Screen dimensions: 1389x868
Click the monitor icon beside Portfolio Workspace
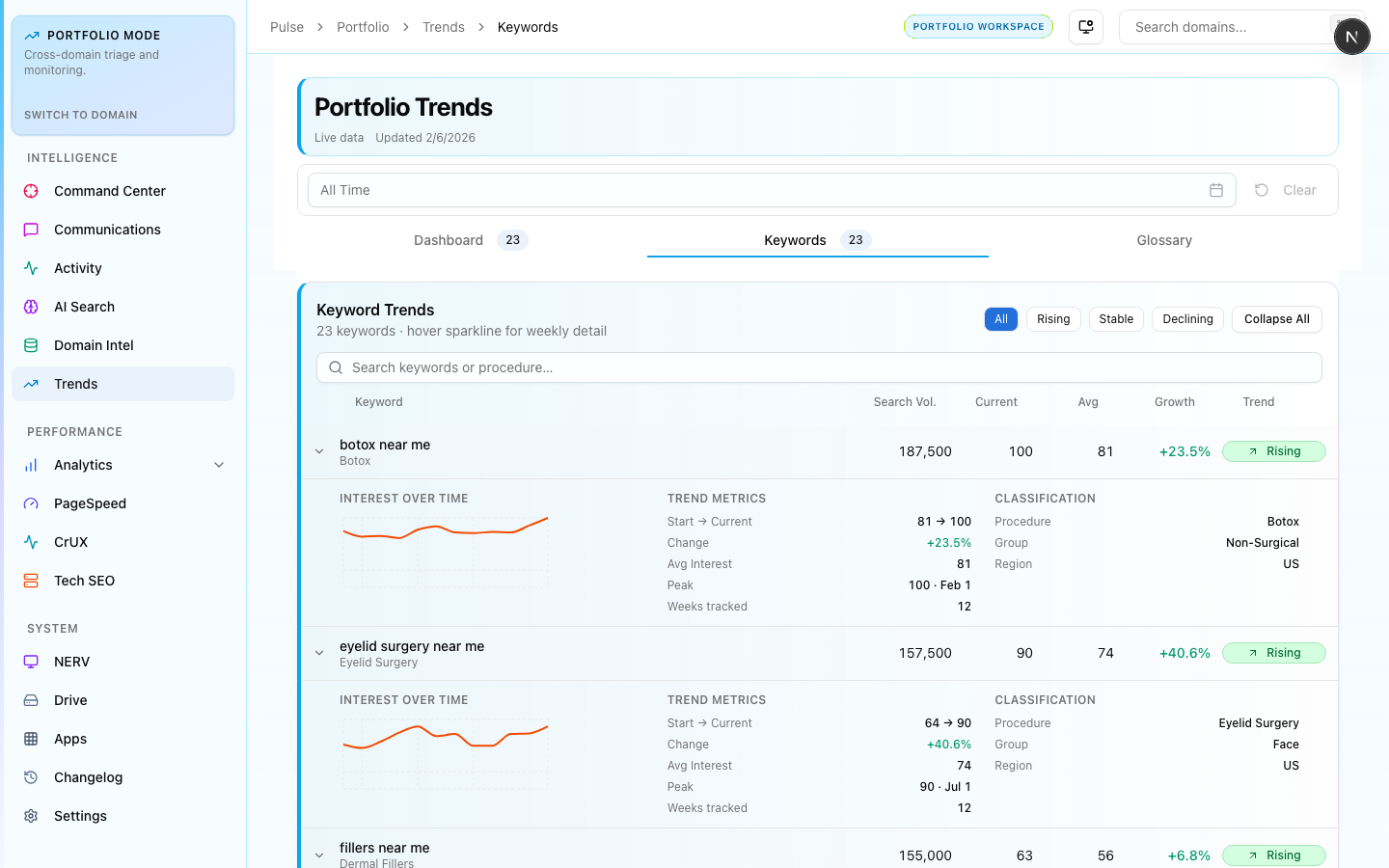point(1086,27)
